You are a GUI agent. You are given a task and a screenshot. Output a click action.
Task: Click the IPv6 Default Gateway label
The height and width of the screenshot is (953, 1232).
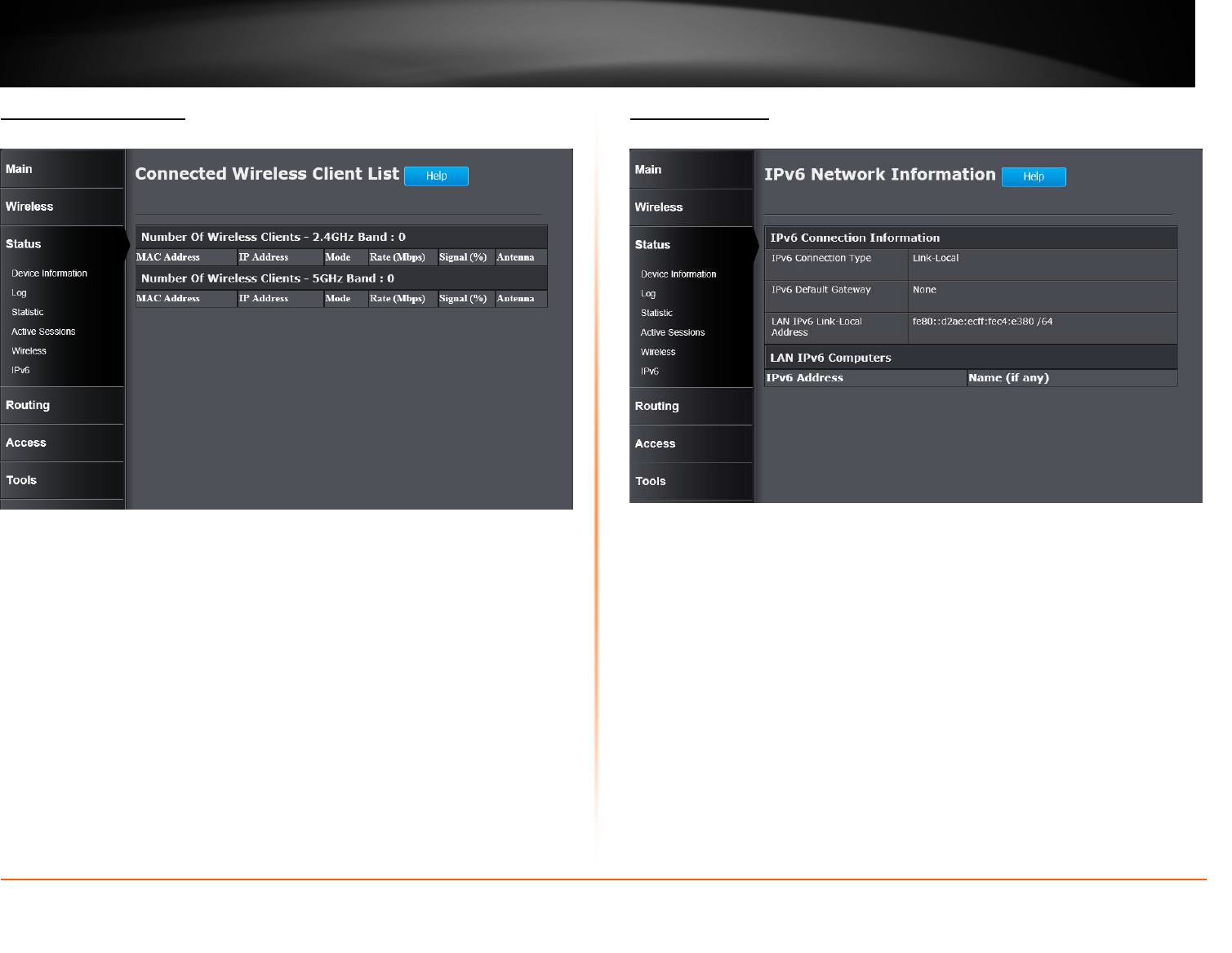point(821,290)
